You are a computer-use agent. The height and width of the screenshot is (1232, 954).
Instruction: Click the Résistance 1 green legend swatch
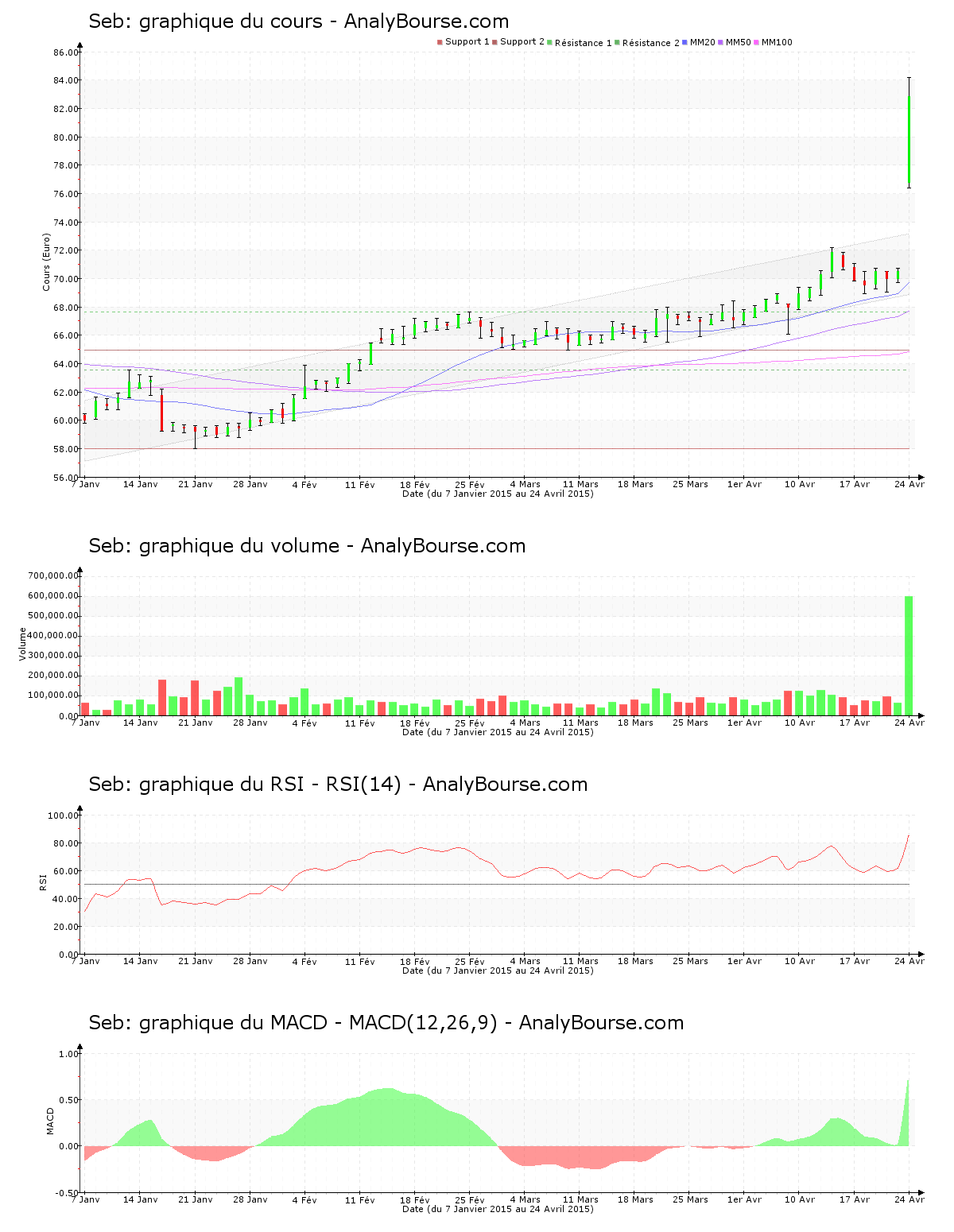click(549, 42)
